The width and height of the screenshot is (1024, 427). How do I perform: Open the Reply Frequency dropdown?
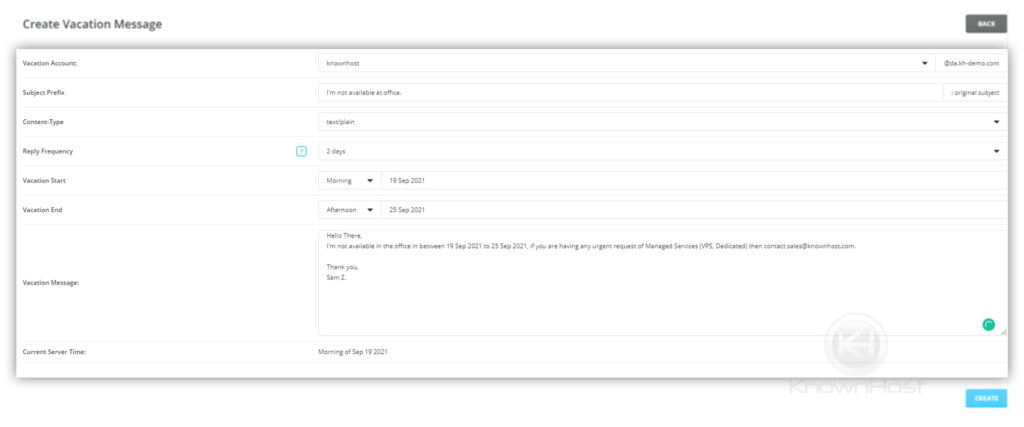663,151
